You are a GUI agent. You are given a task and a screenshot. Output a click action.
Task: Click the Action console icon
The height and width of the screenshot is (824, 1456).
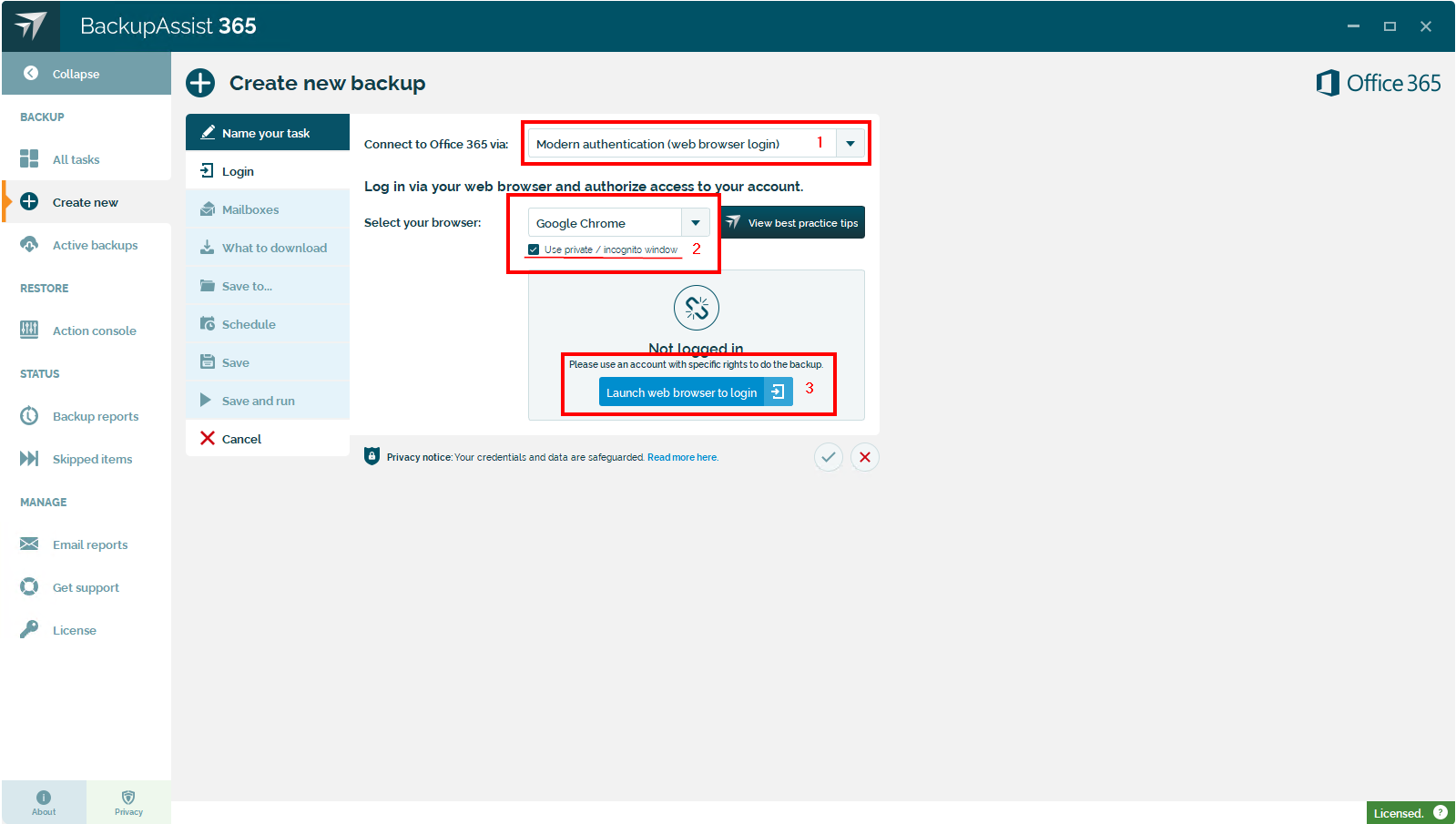(29, 330)
